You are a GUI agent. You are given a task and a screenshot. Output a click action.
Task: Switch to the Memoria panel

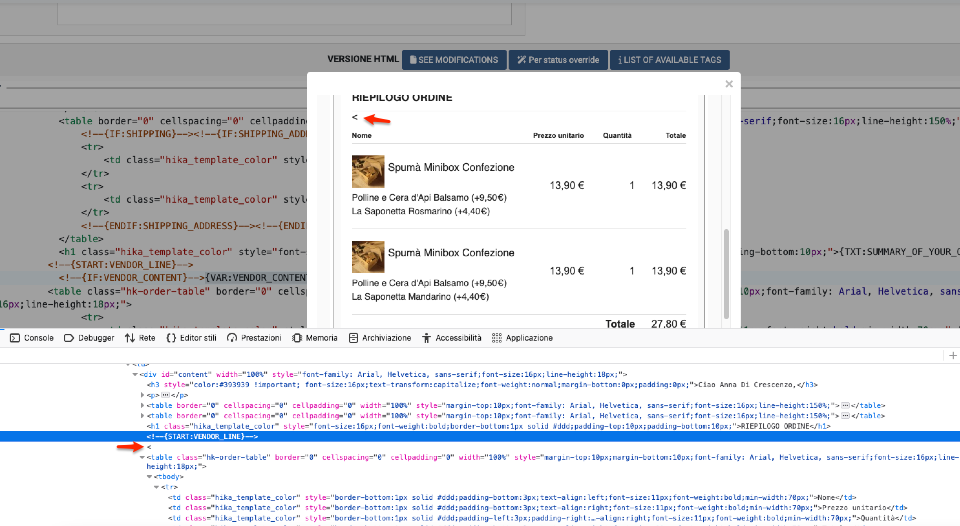(313, 338)
